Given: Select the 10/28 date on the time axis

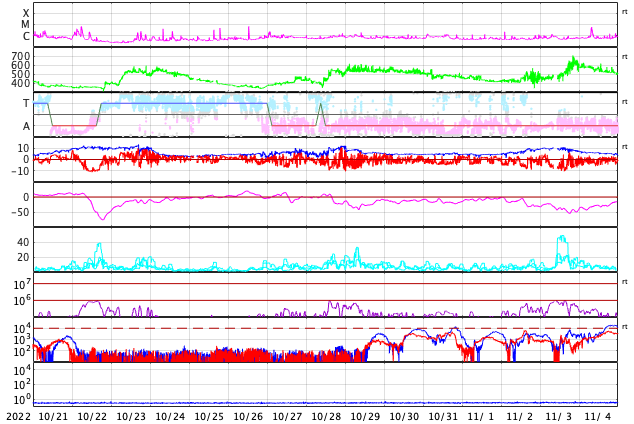Looking at the screenshot, I should click(x=326, y=416).
